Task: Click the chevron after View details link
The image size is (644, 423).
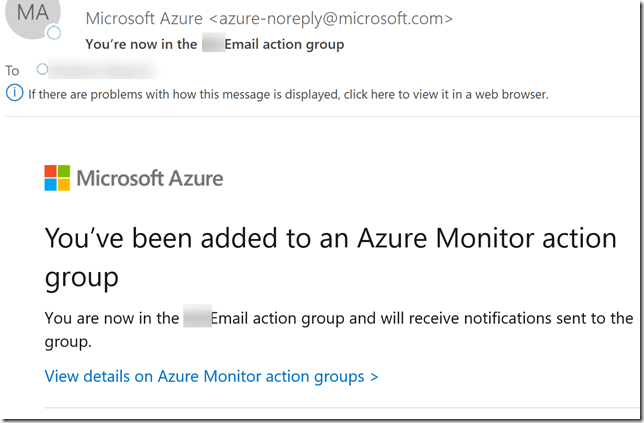Action: coord(374,377)
